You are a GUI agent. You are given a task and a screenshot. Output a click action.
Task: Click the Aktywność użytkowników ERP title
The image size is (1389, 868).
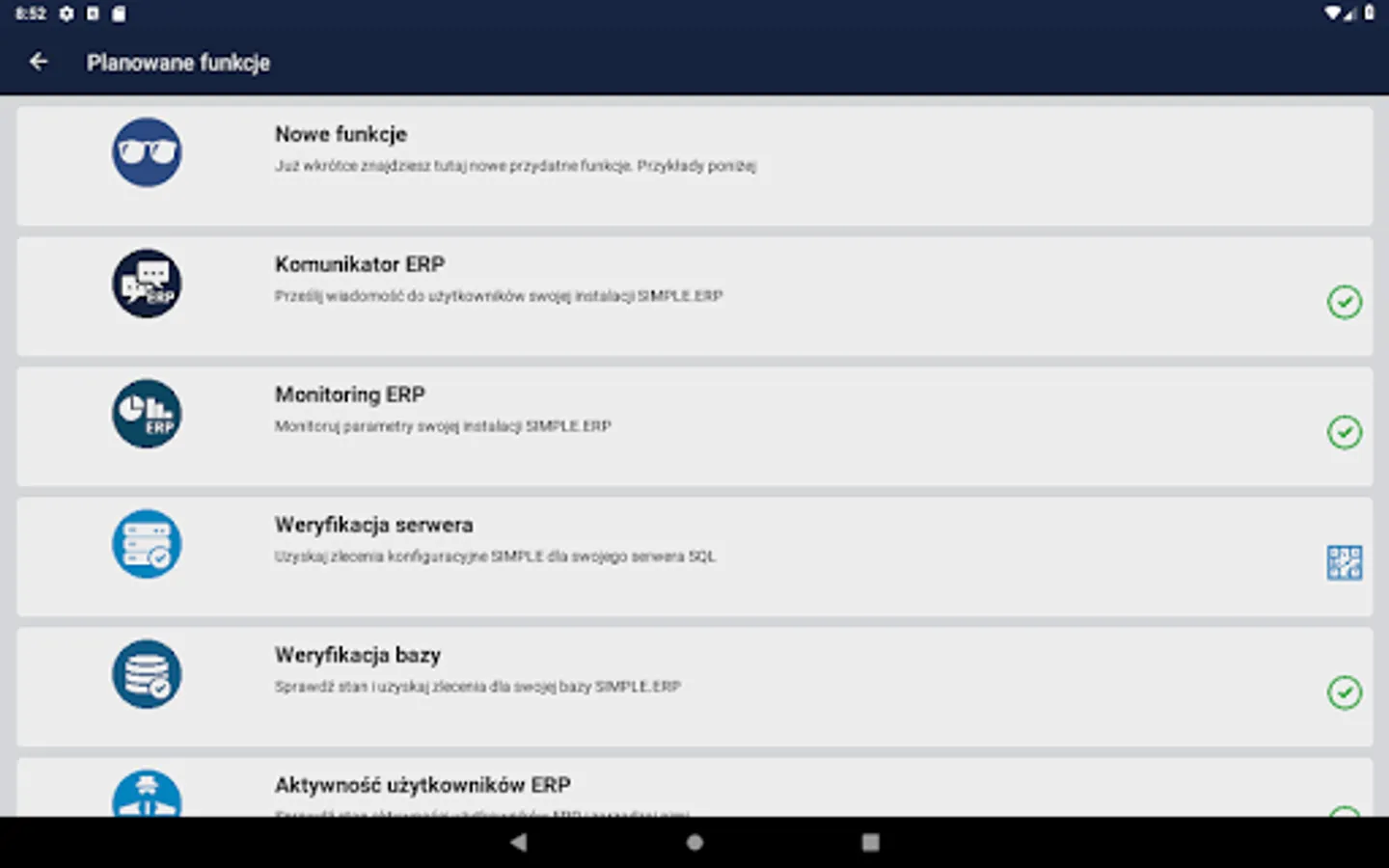coord(423,785)
